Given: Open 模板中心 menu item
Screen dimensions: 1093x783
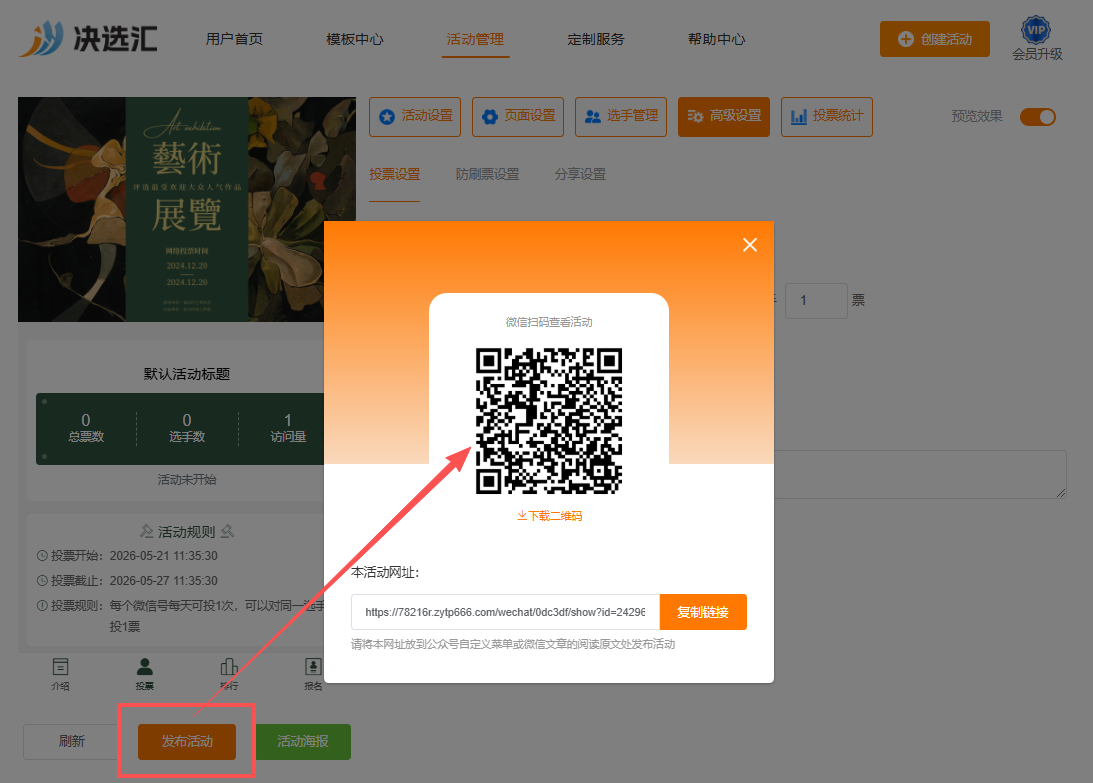Looking at the screenshot, I should (x=355, y=39).
